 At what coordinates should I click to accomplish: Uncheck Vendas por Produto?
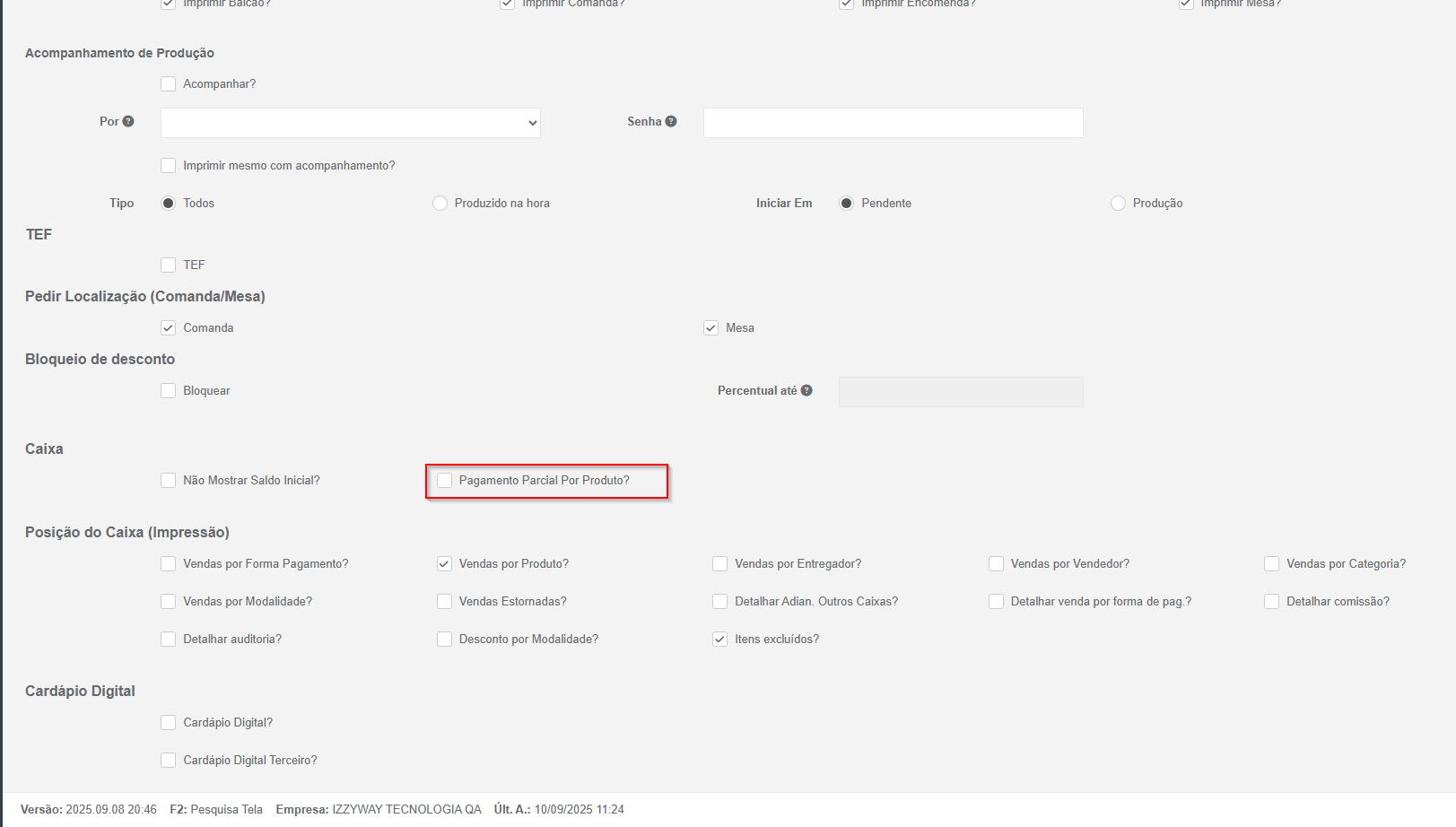(x=445, y=564)
